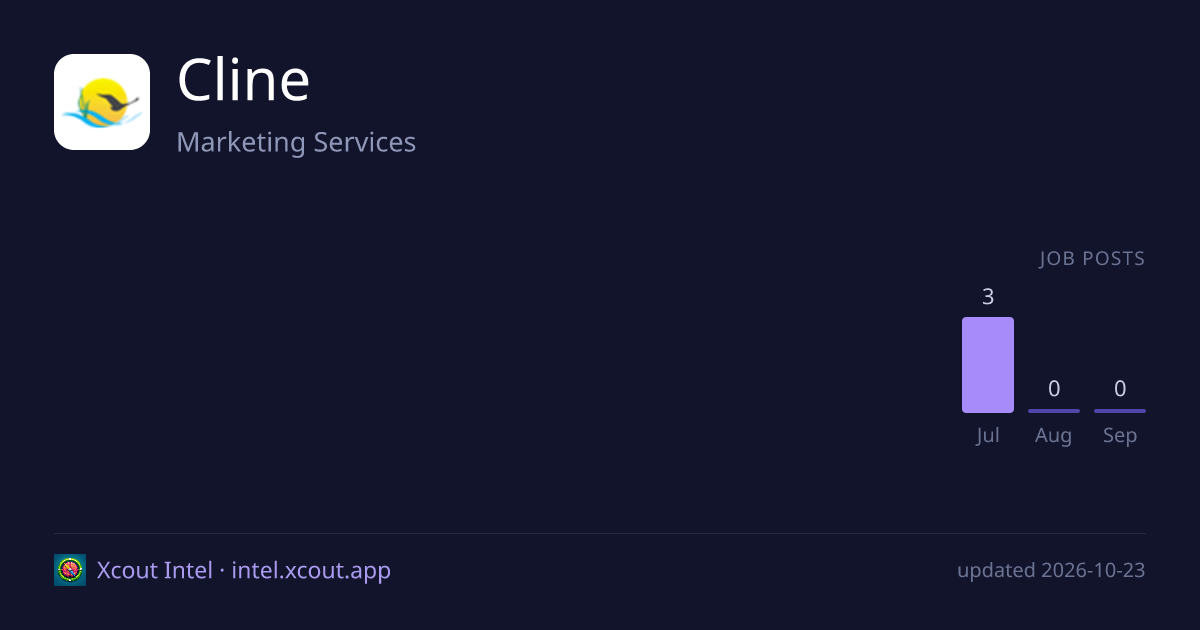This screenshot has height=630, width=1200.
Task: Click the Cline company logo
Action: tap(102, 102)
